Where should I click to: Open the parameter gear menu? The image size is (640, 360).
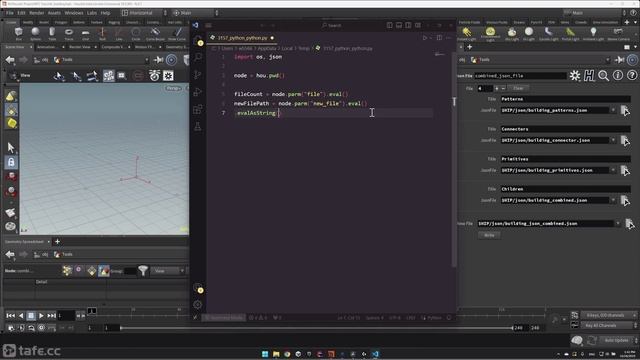coord(575,76)
